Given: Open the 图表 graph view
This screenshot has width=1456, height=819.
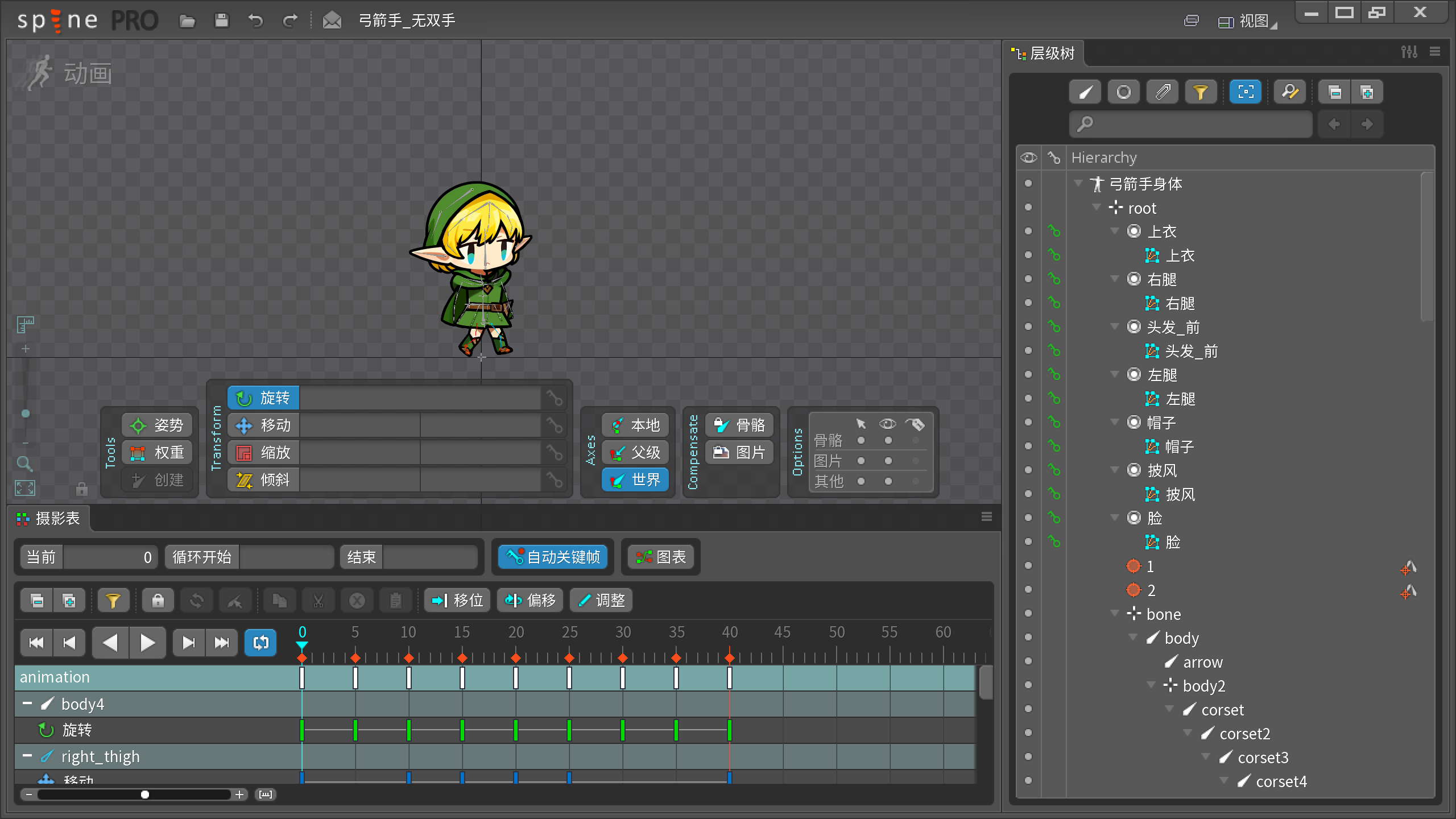Looking at the screenshot, I should point(661,557).
